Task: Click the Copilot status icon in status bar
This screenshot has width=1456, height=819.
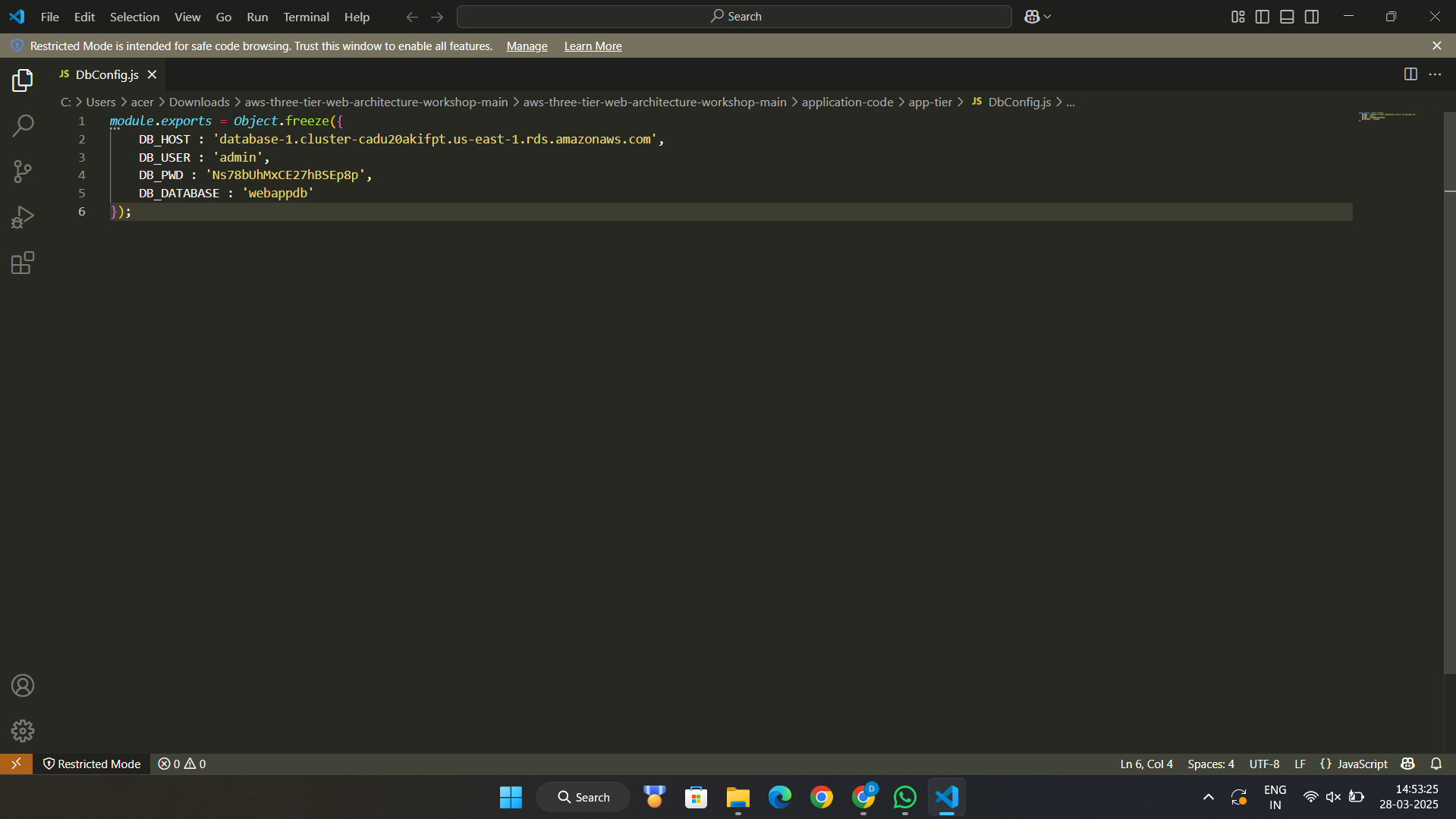Action: click(x=1408, y=764)
